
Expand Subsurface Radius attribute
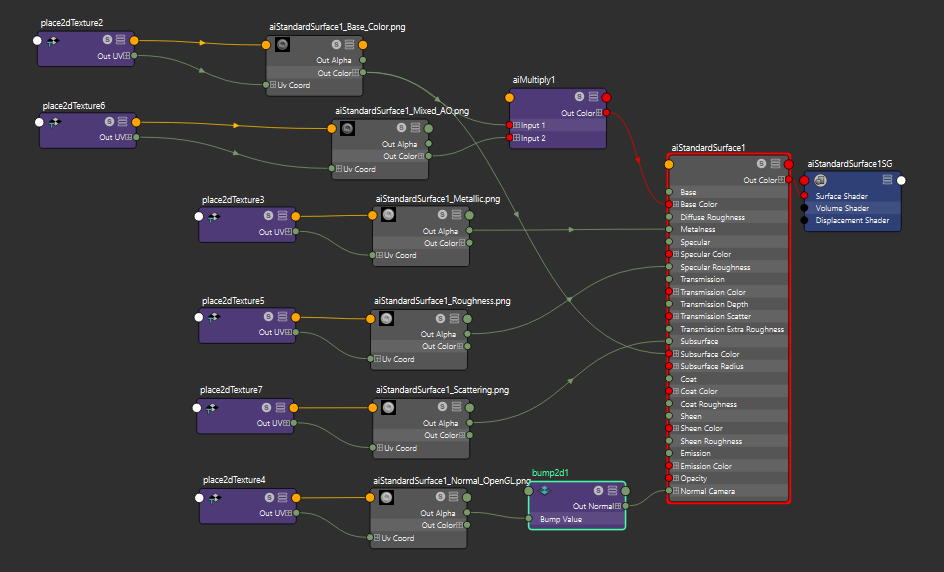(x=676, y=366)
